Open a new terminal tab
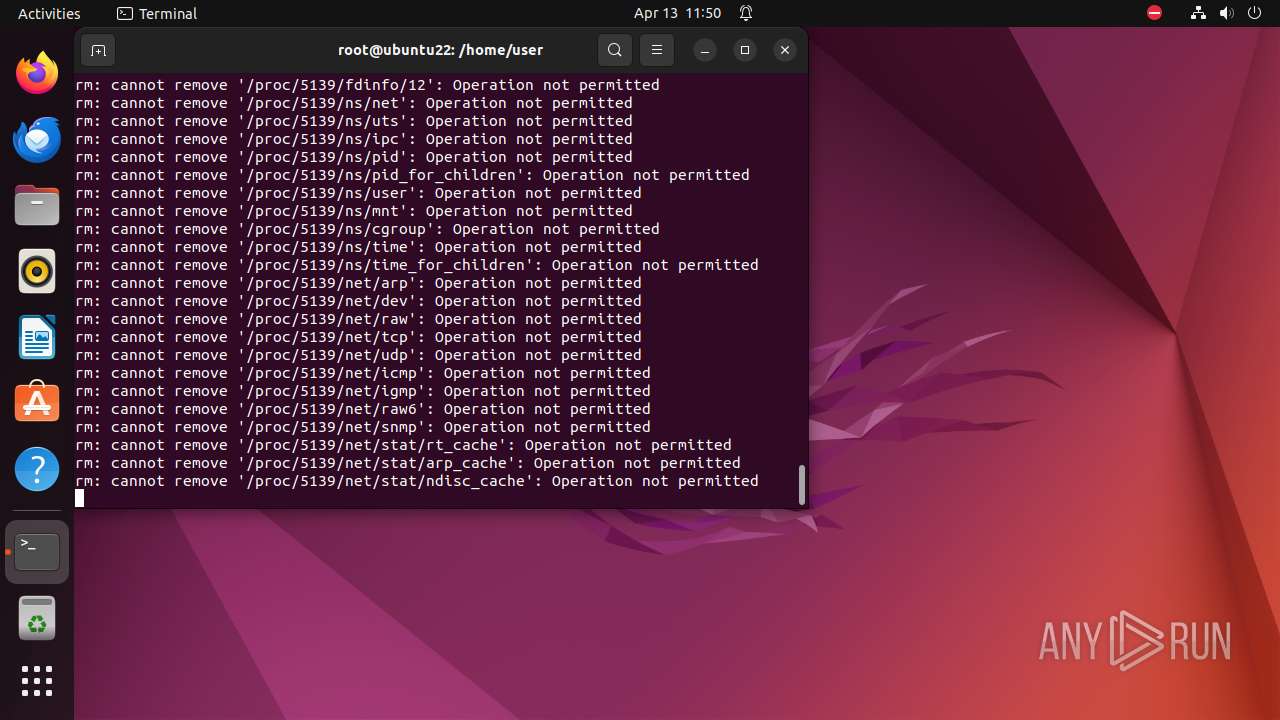1280x720 pixels. coord(97,50)
